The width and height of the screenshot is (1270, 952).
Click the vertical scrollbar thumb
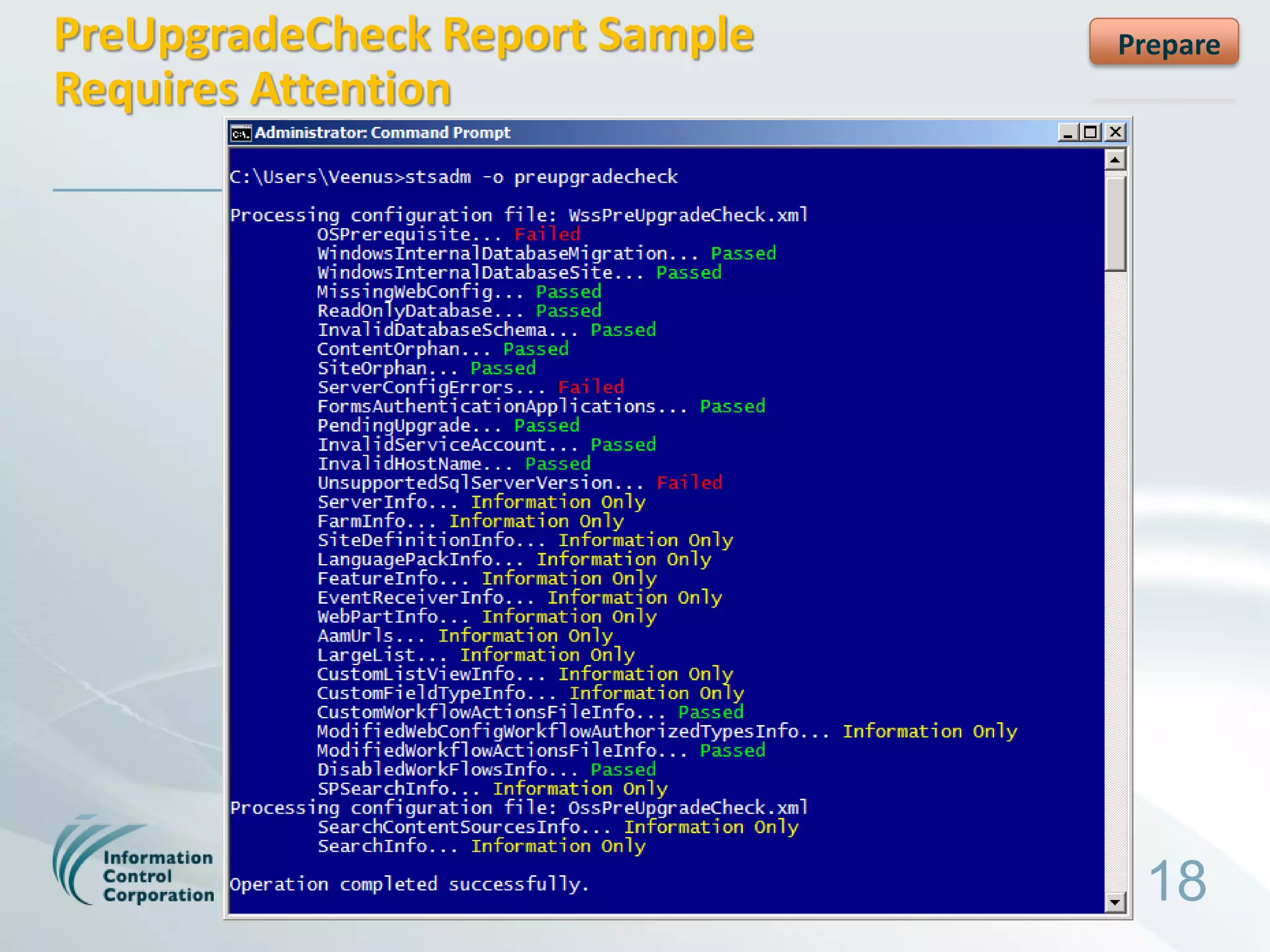coord(1115,223)
